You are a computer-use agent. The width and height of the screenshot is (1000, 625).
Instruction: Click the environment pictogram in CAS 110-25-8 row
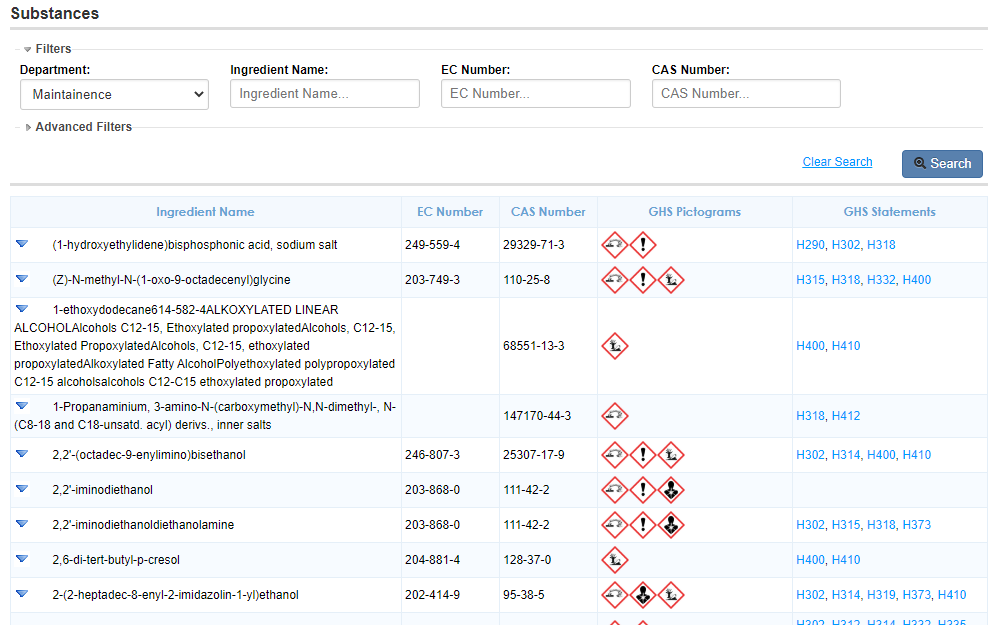point(671,280)
